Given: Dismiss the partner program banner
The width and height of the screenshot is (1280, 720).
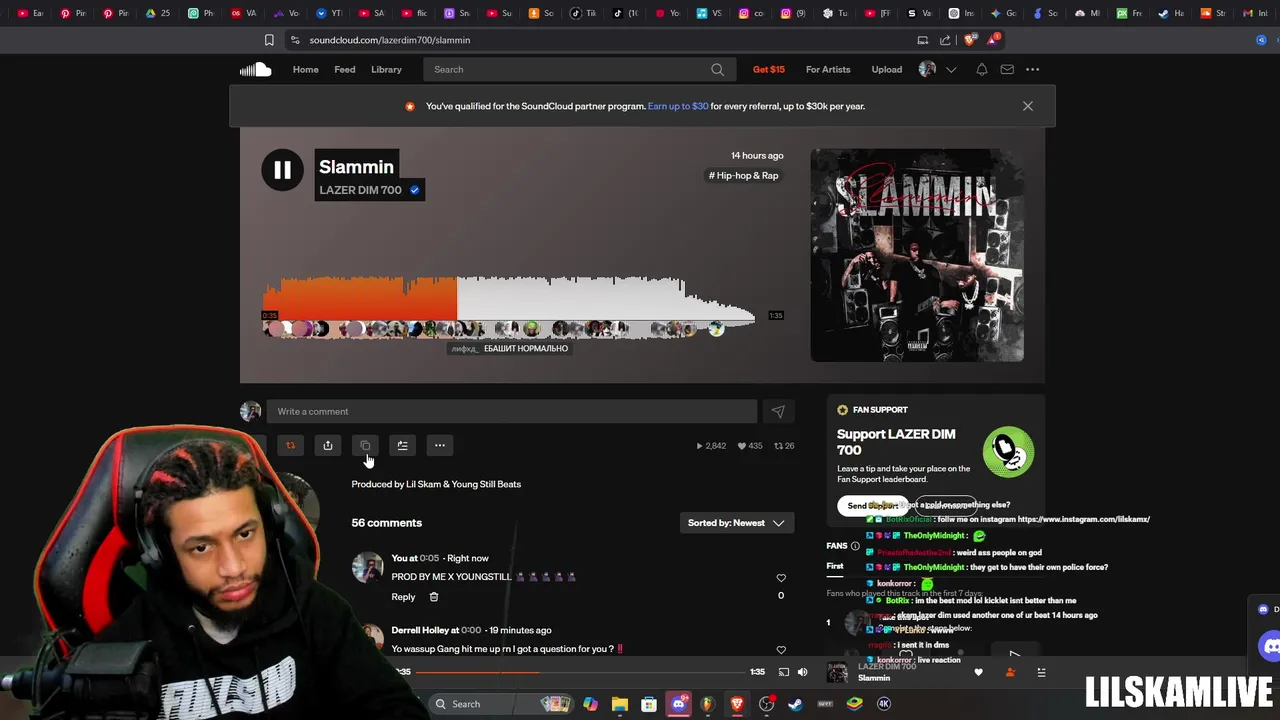Looking at the screenshot, I should pyautogui.click(x=1027, y=106).
